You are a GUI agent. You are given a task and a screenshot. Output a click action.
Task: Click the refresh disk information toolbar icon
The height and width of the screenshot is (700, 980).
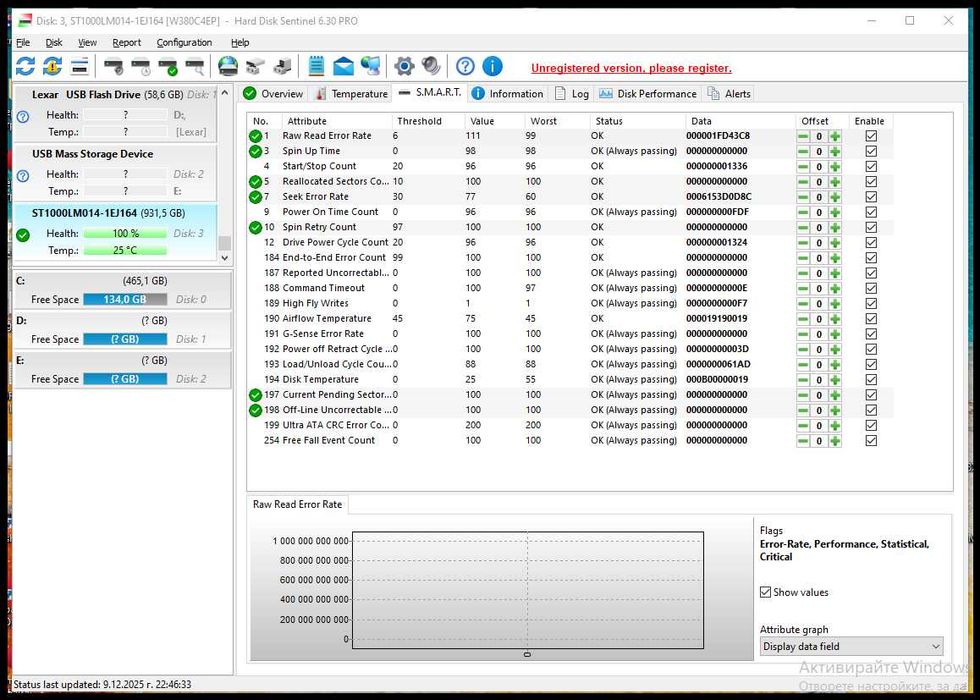pyautogui.click(x=25, y=67)
